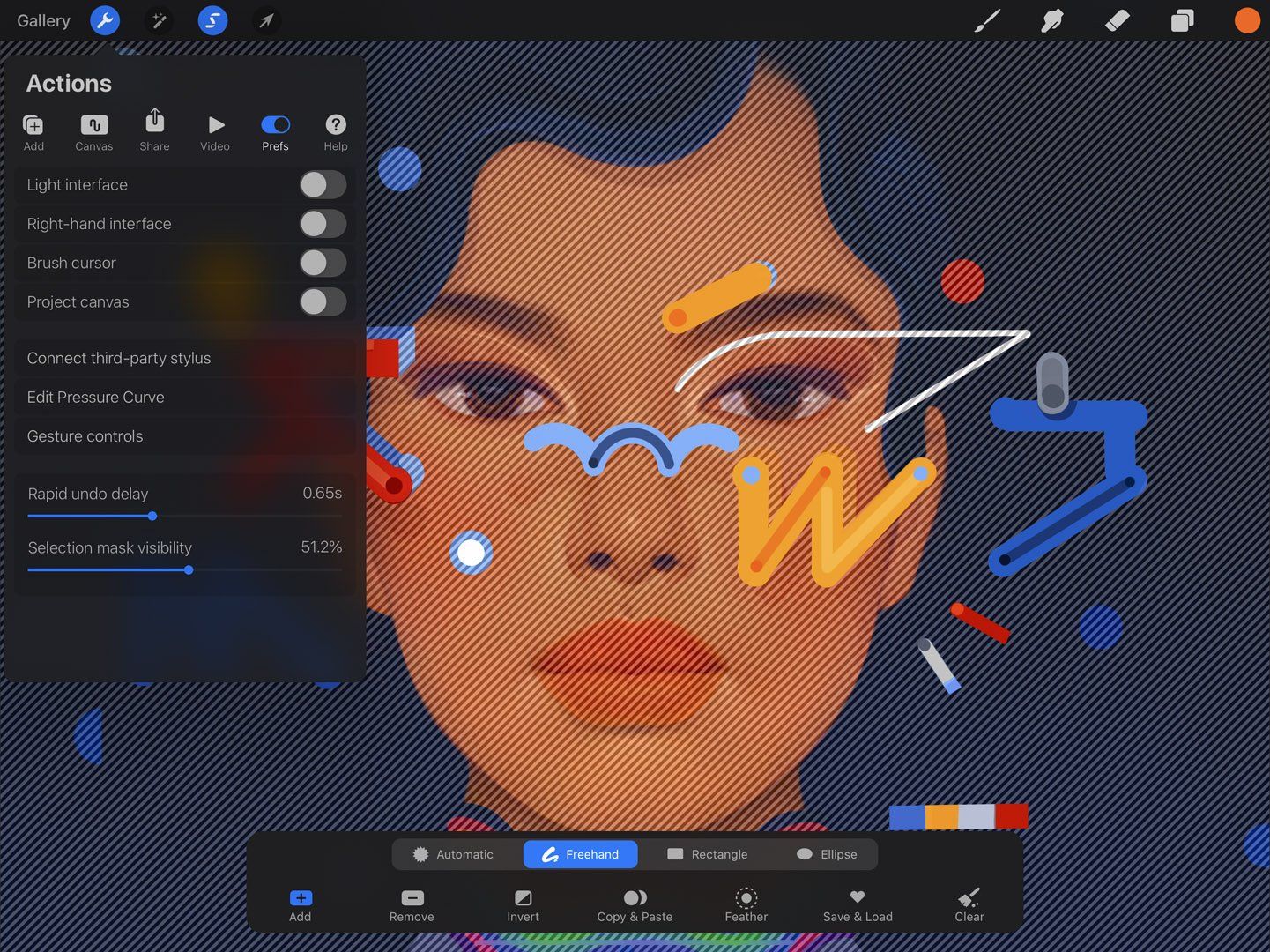Open the Actions wrench menu
Screen dimensions: 1270x952
(105, 20)
